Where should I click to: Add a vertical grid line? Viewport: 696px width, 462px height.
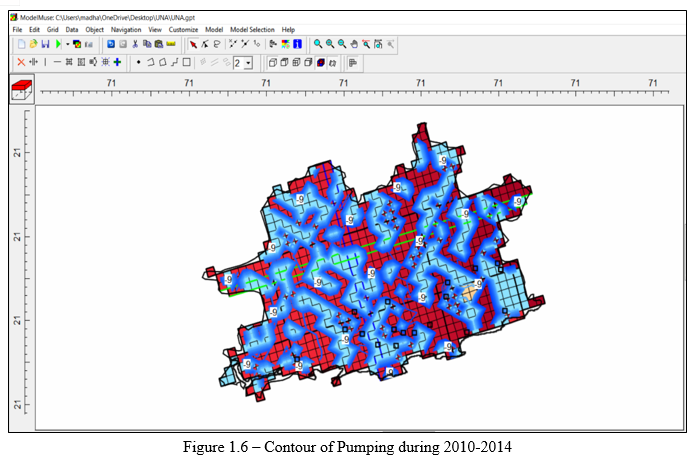pos(45,62)
